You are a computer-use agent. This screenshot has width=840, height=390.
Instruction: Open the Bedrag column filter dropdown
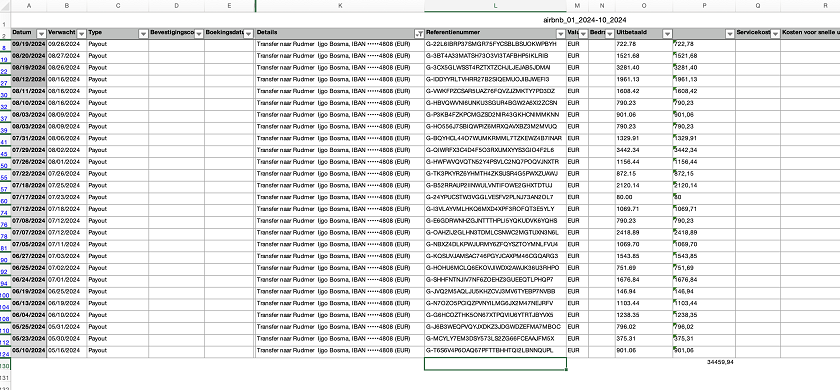click(x=610, y=33)
